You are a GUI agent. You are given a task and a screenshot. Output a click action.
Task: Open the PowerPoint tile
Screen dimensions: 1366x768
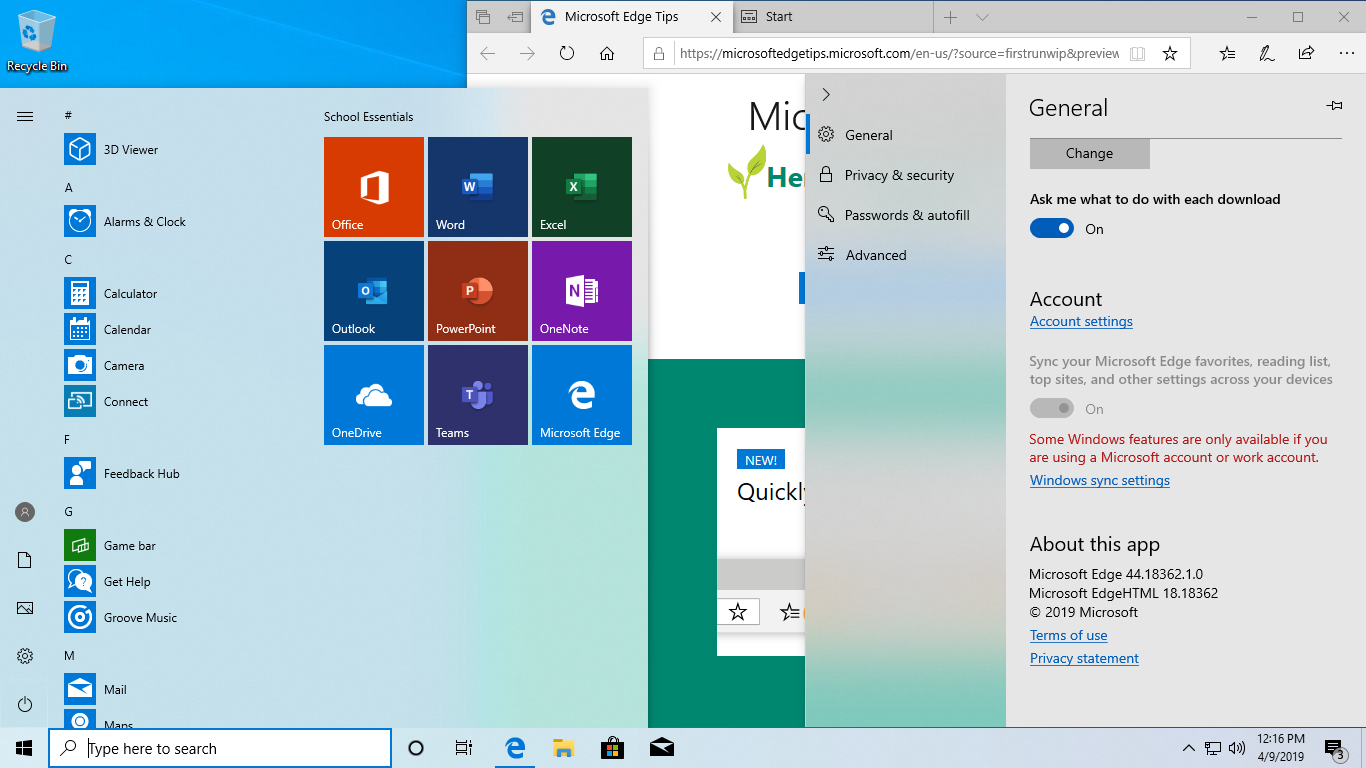tap(478, 291)
